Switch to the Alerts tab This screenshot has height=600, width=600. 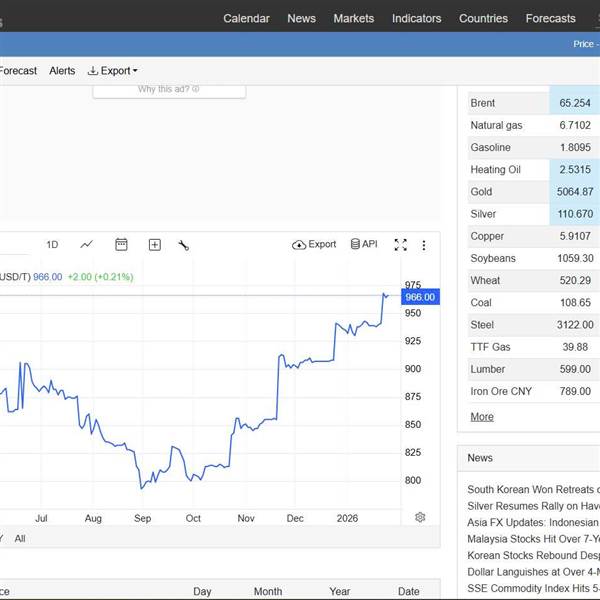[62, 71]
